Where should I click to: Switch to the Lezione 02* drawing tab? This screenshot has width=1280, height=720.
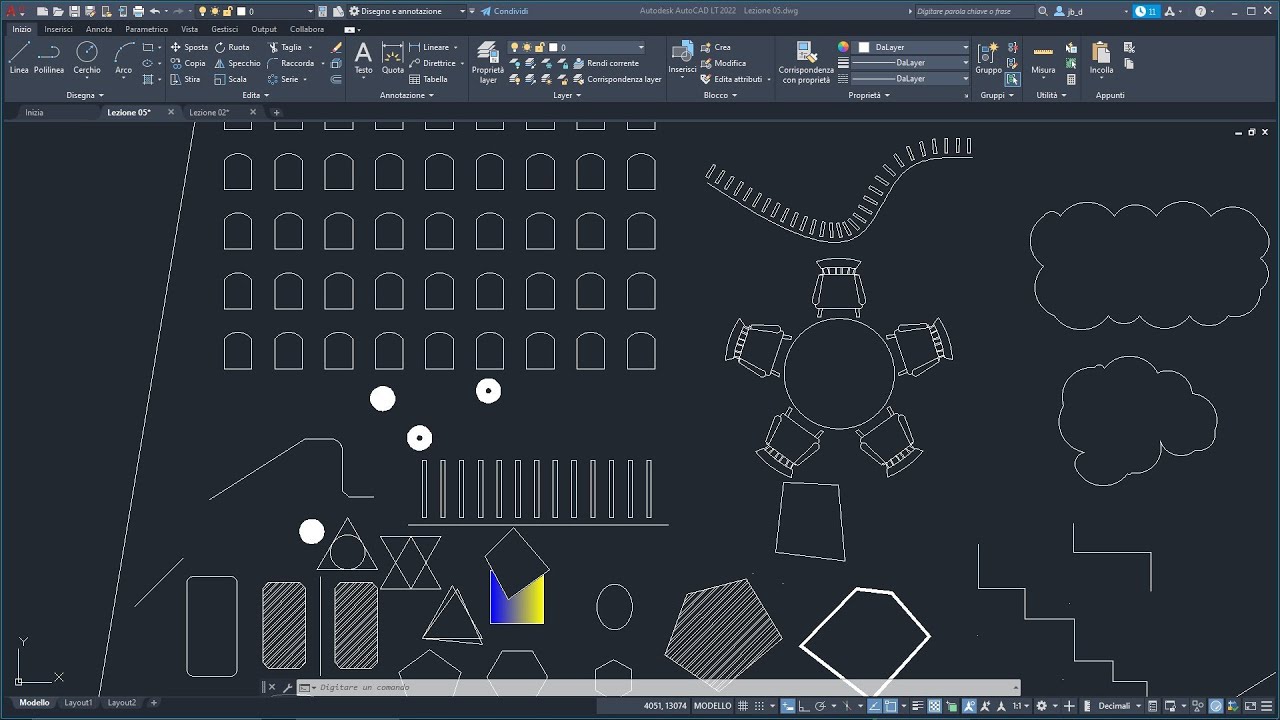[x=209, y=112]
